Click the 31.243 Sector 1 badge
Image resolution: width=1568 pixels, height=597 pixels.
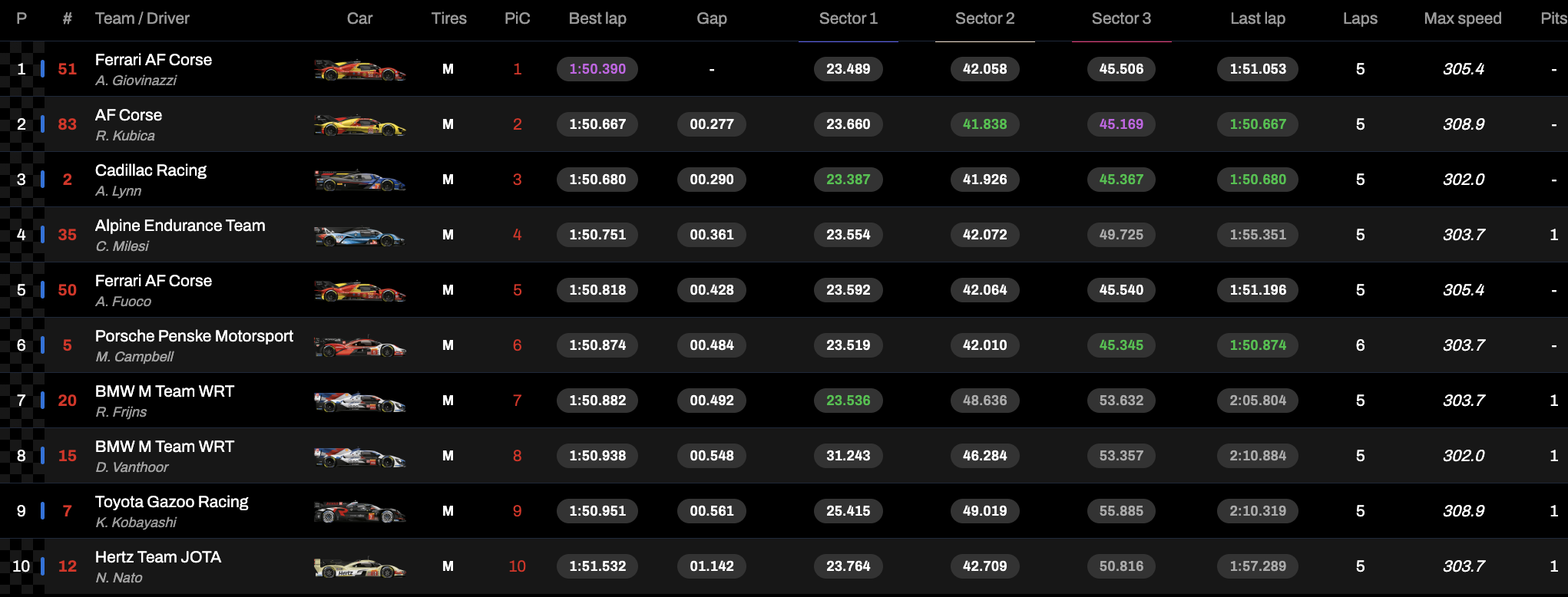click(849, 456)
